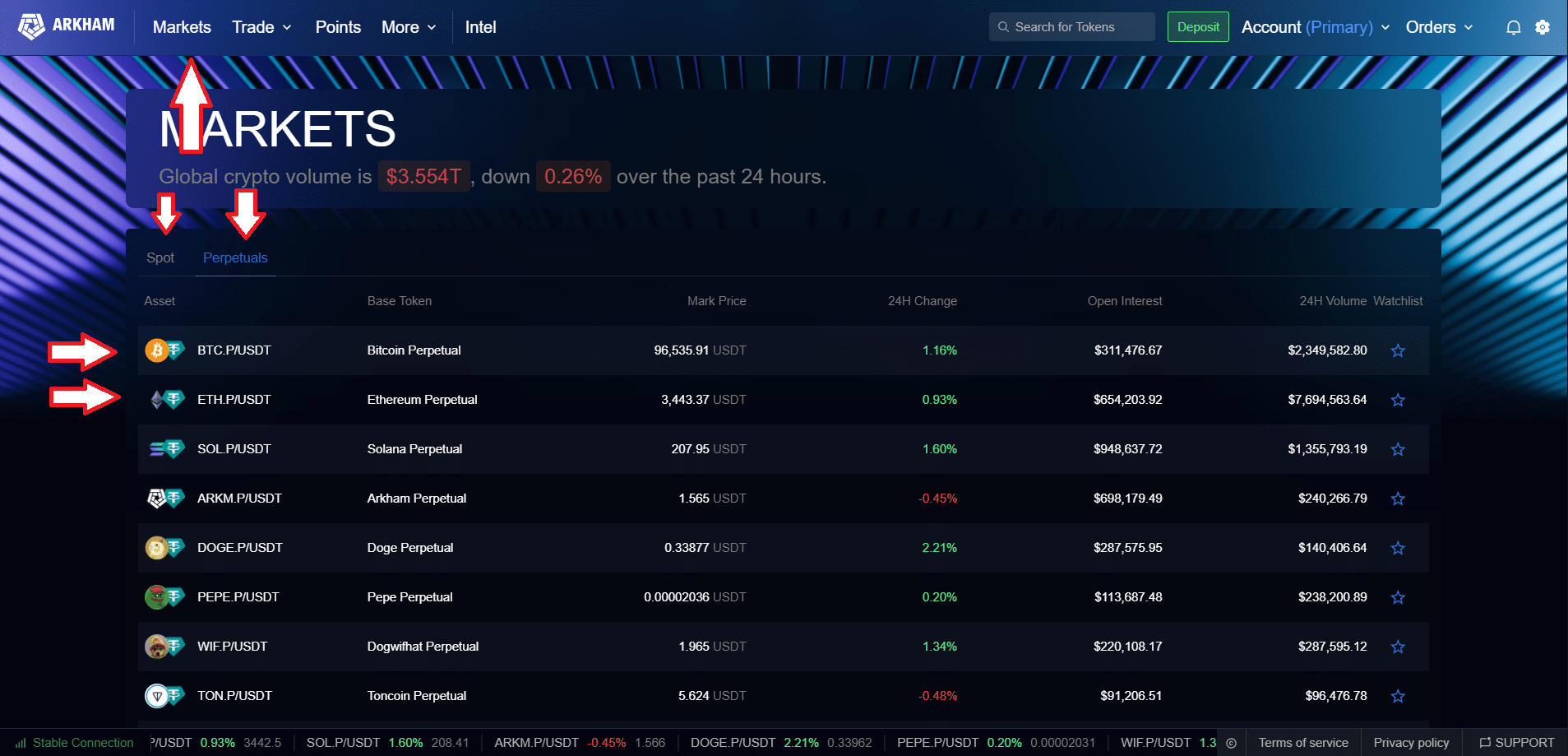The image size is (1568, 756).
Task: Open the Orders dropdown
Action: (1439, 27)
